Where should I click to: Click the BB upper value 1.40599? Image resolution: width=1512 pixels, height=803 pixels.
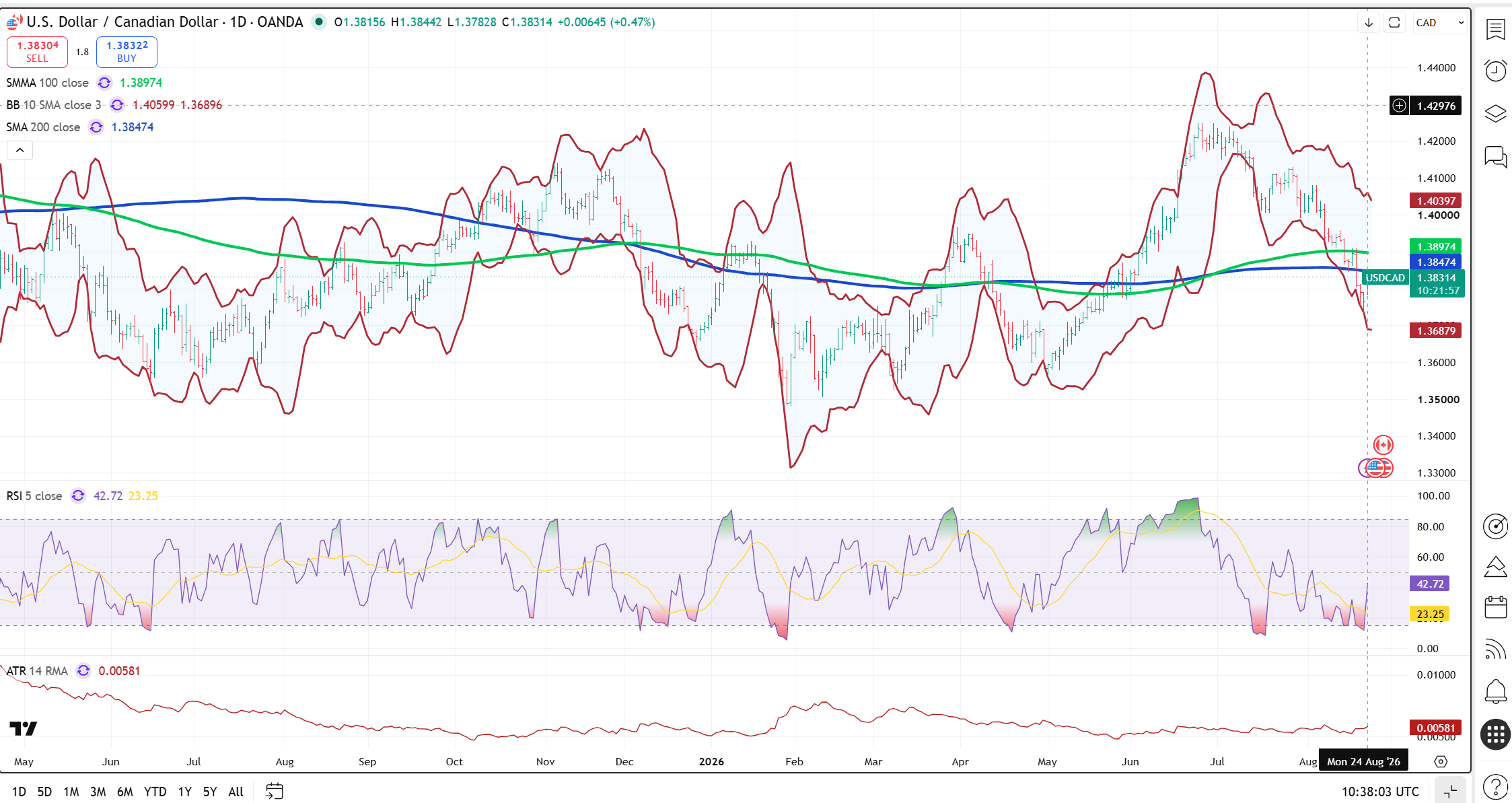(x=153, y=105)
